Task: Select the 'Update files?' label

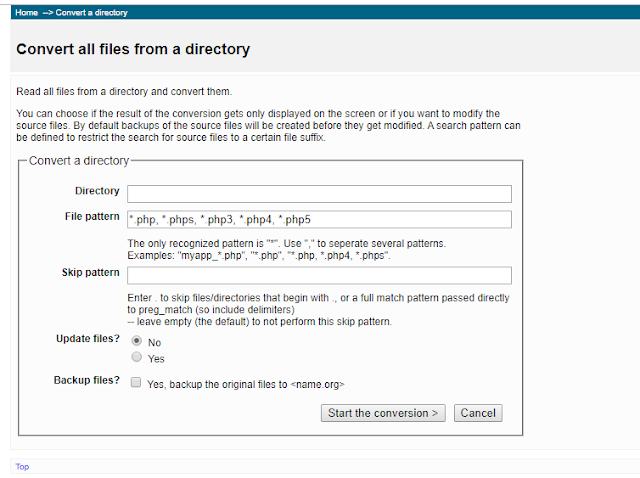Action: 88,339
